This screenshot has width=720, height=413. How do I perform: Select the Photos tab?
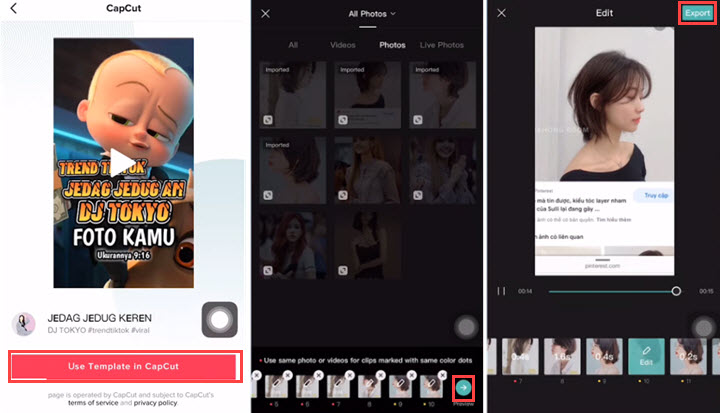pyautogui.click(x=392, y=45)
